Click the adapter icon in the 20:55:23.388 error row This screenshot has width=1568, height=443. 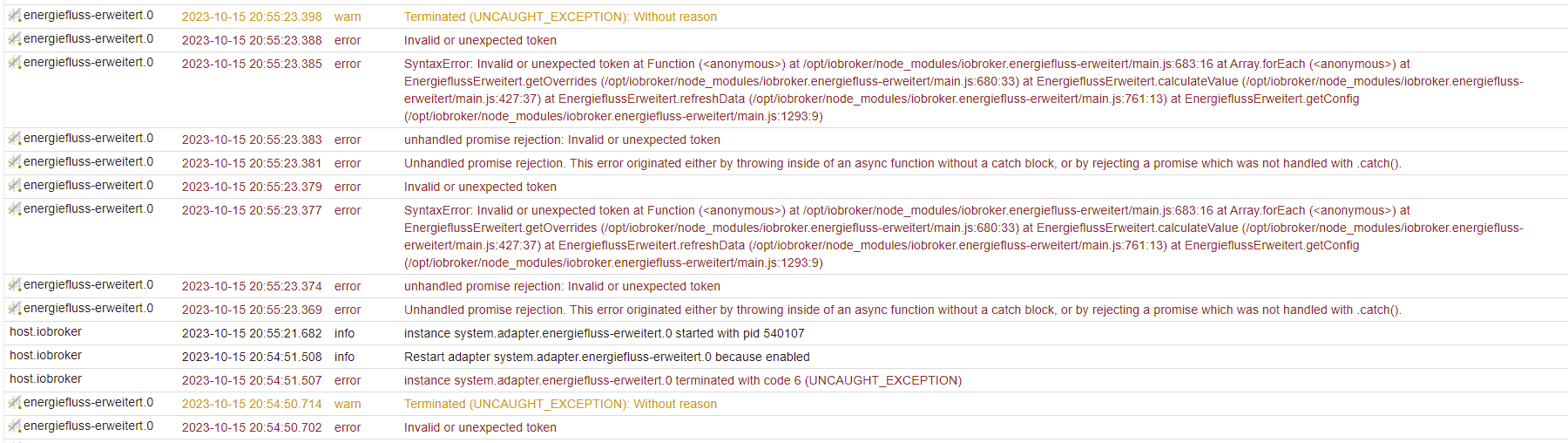pos(15,39)
